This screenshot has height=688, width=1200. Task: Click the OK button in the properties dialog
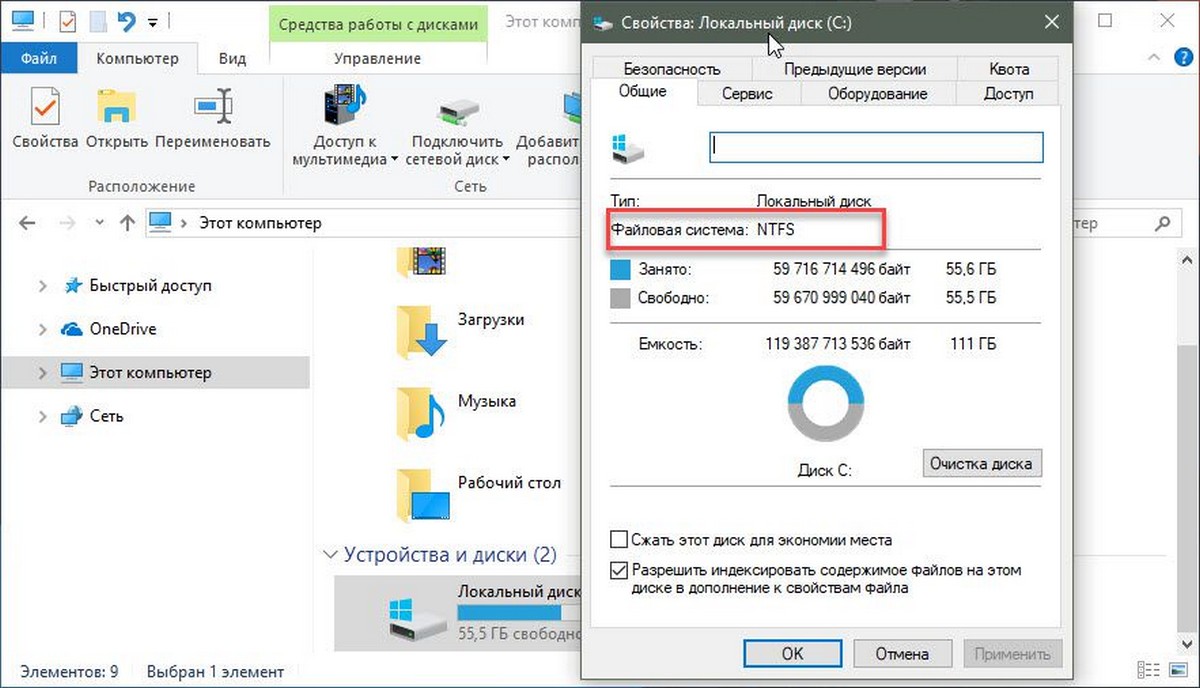pos(792,654)
